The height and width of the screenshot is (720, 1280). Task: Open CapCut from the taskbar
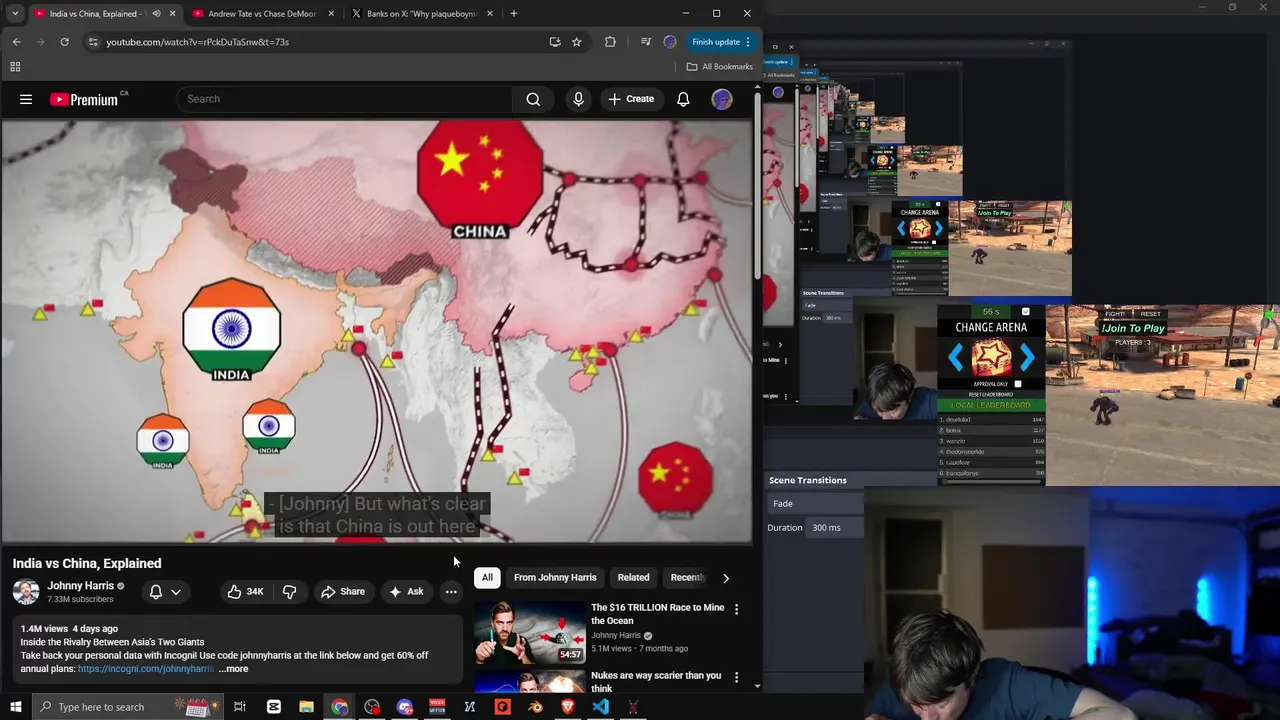click(x=274, y=707)
